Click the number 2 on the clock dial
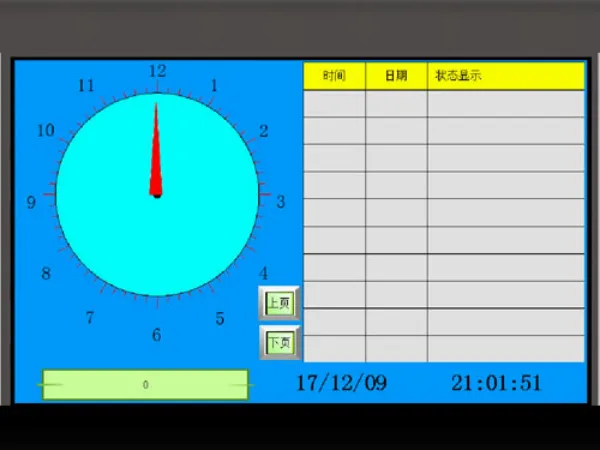The width and height of the screenshot is (600, 450). click(x=263, y=131)
